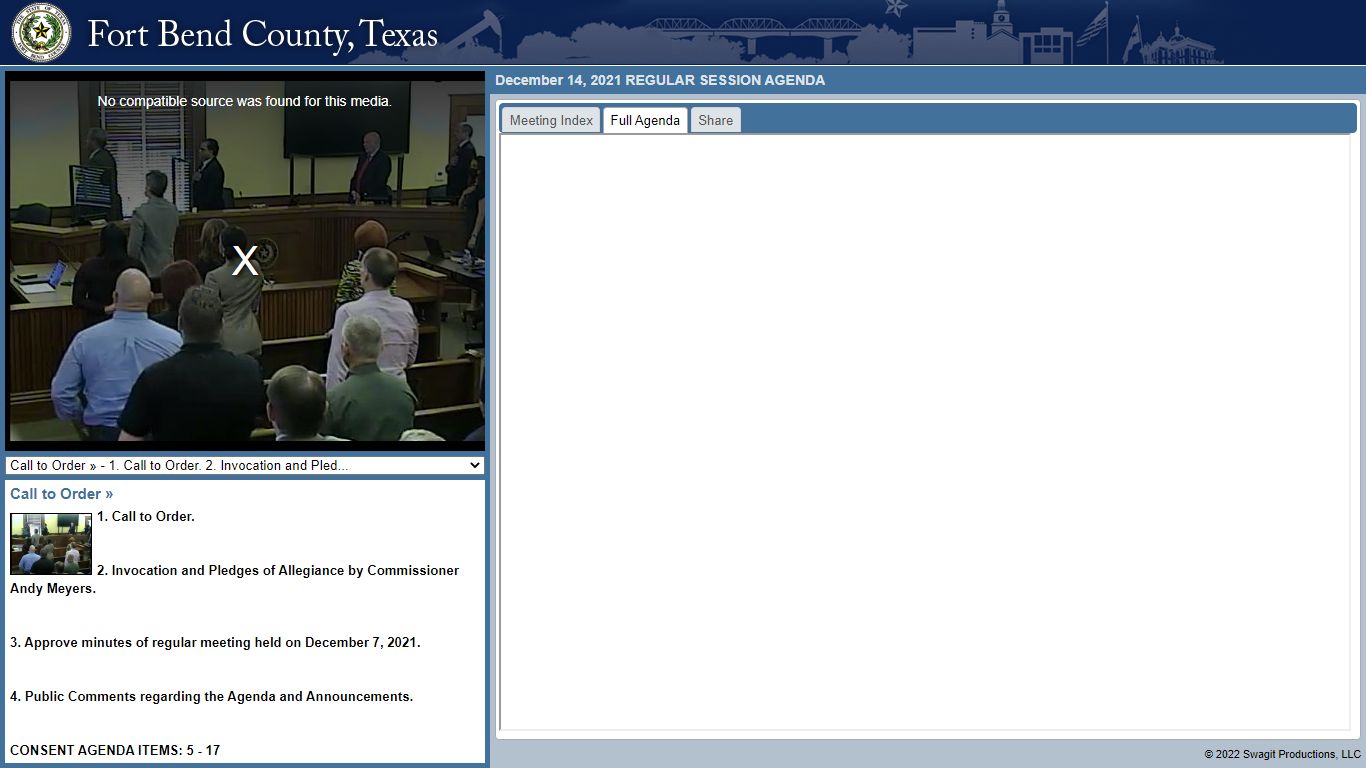Screen dimensions: 1366x768
Task: Click the Swagit Productions, LLC copyright text
Action: [1282, 754]
